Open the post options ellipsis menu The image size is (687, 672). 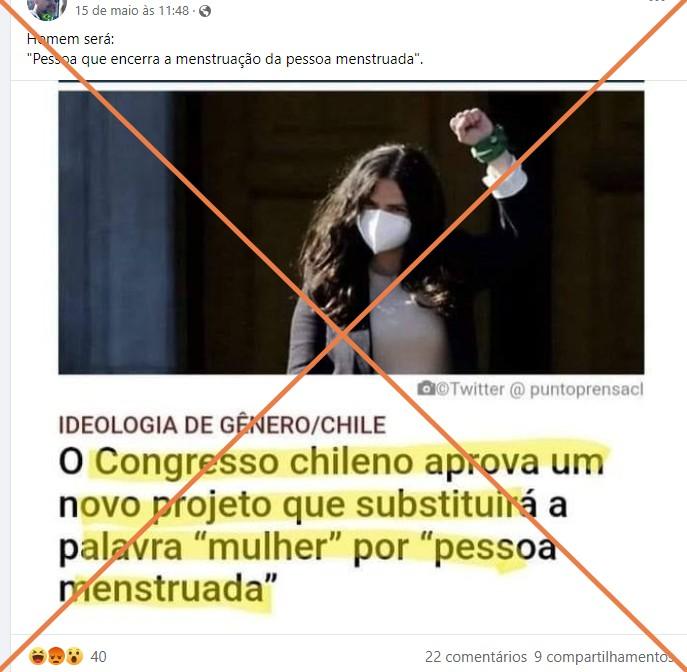[x=657, y=1]
